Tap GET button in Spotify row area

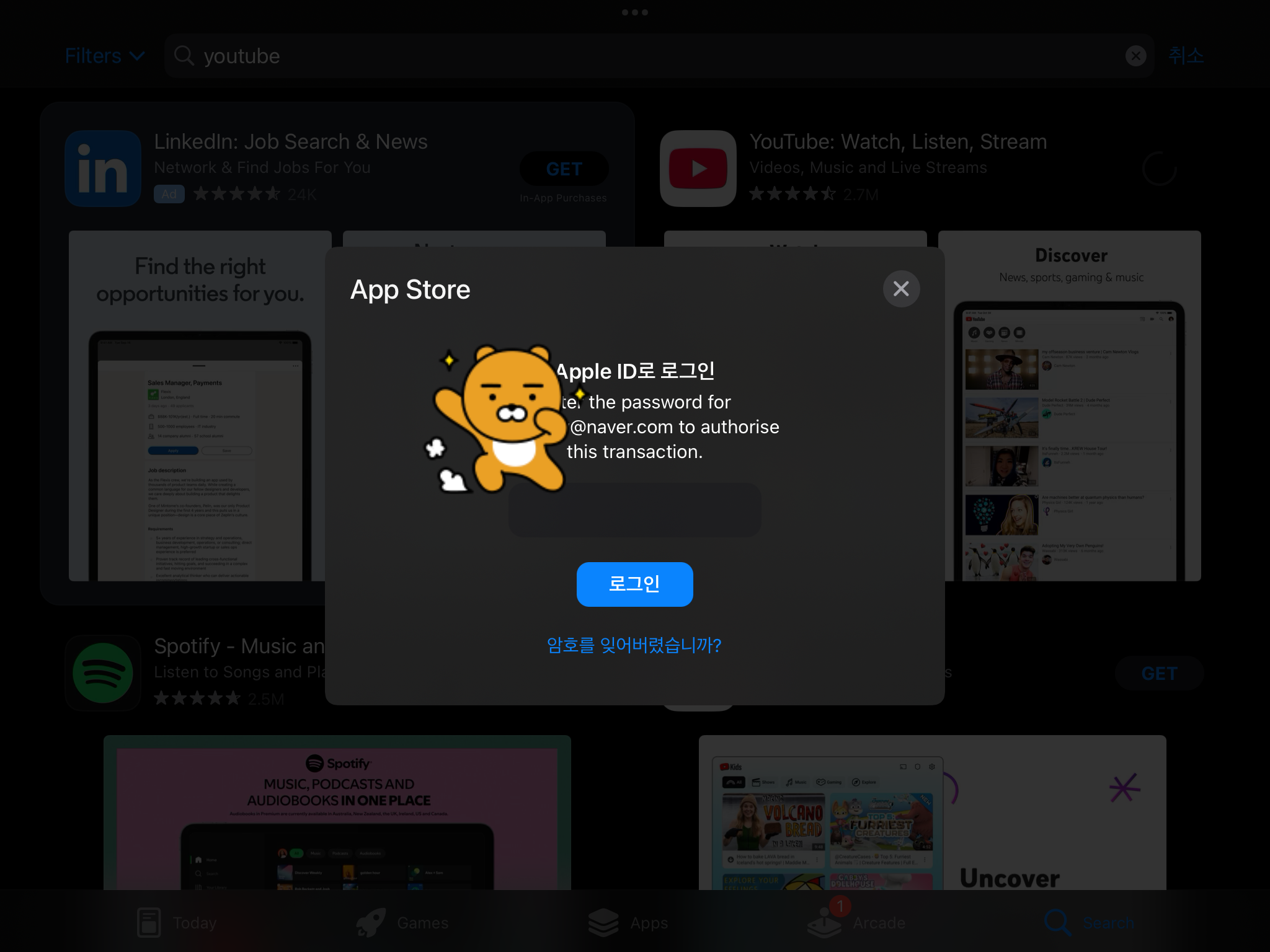(1159, 673)
